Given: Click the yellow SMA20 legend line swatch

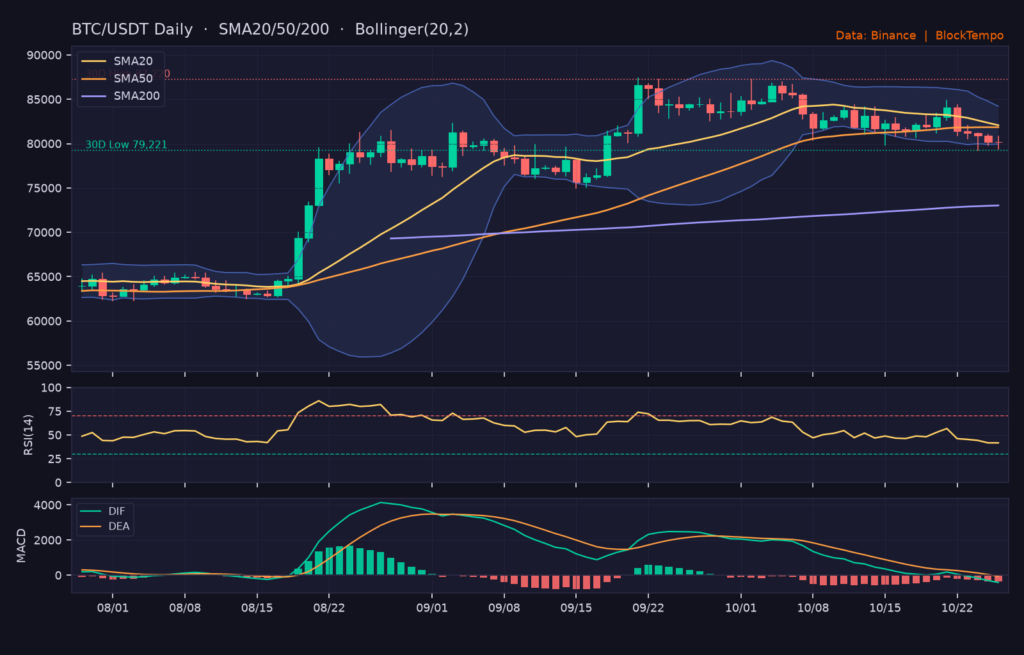Looking at the screenshot, I should point(93,61).
